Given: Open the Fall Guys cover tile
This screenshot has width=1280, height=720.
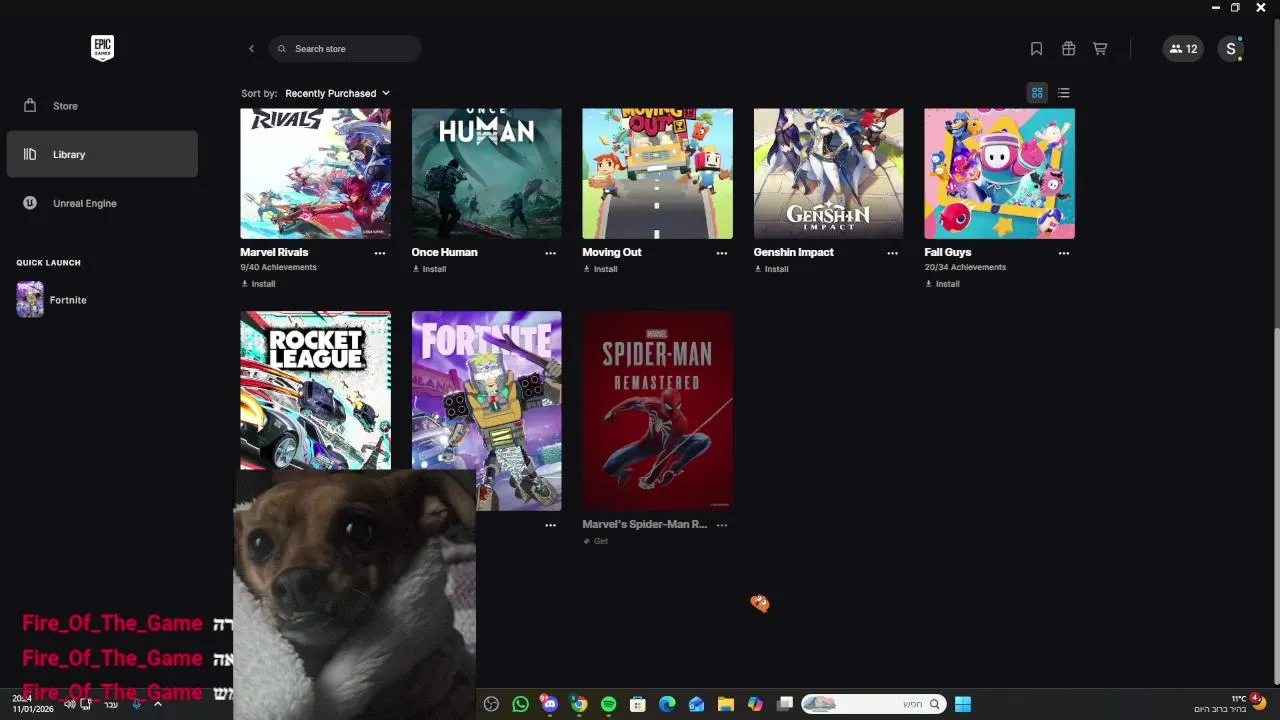Looking at the screenshot, I should coord(999,173).
